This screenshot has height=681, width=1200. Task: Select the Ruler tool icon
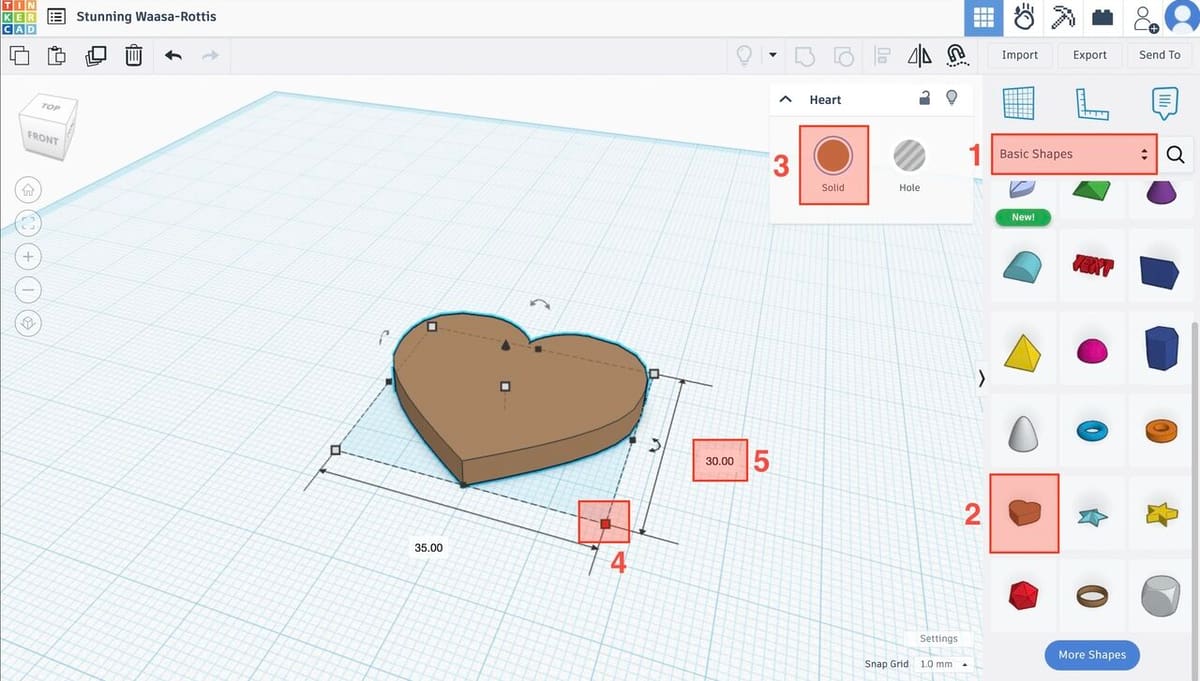coord(1091,102)
